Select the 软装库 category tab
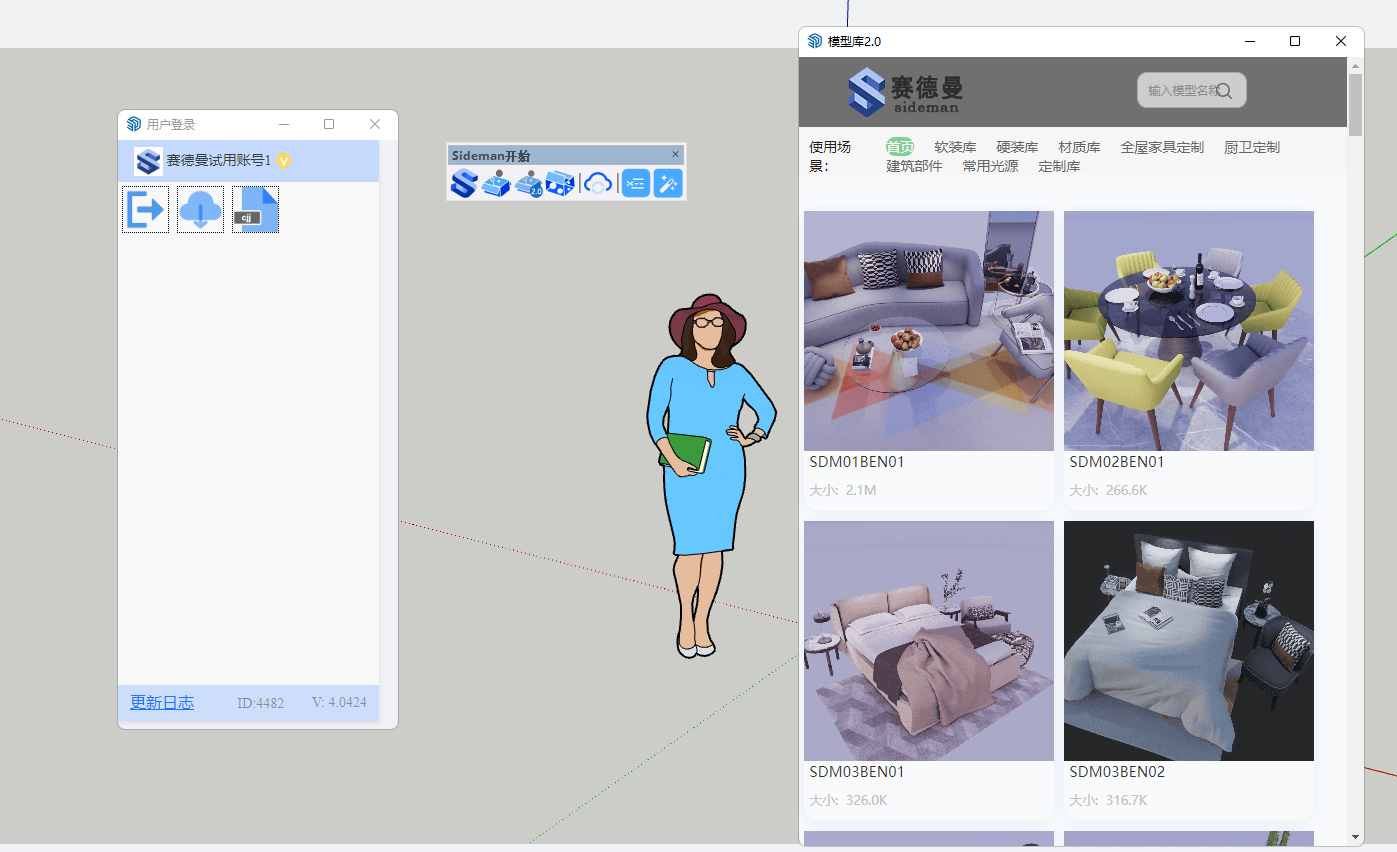This screenshot has height=852, width=1397. [x=955, y=147]
